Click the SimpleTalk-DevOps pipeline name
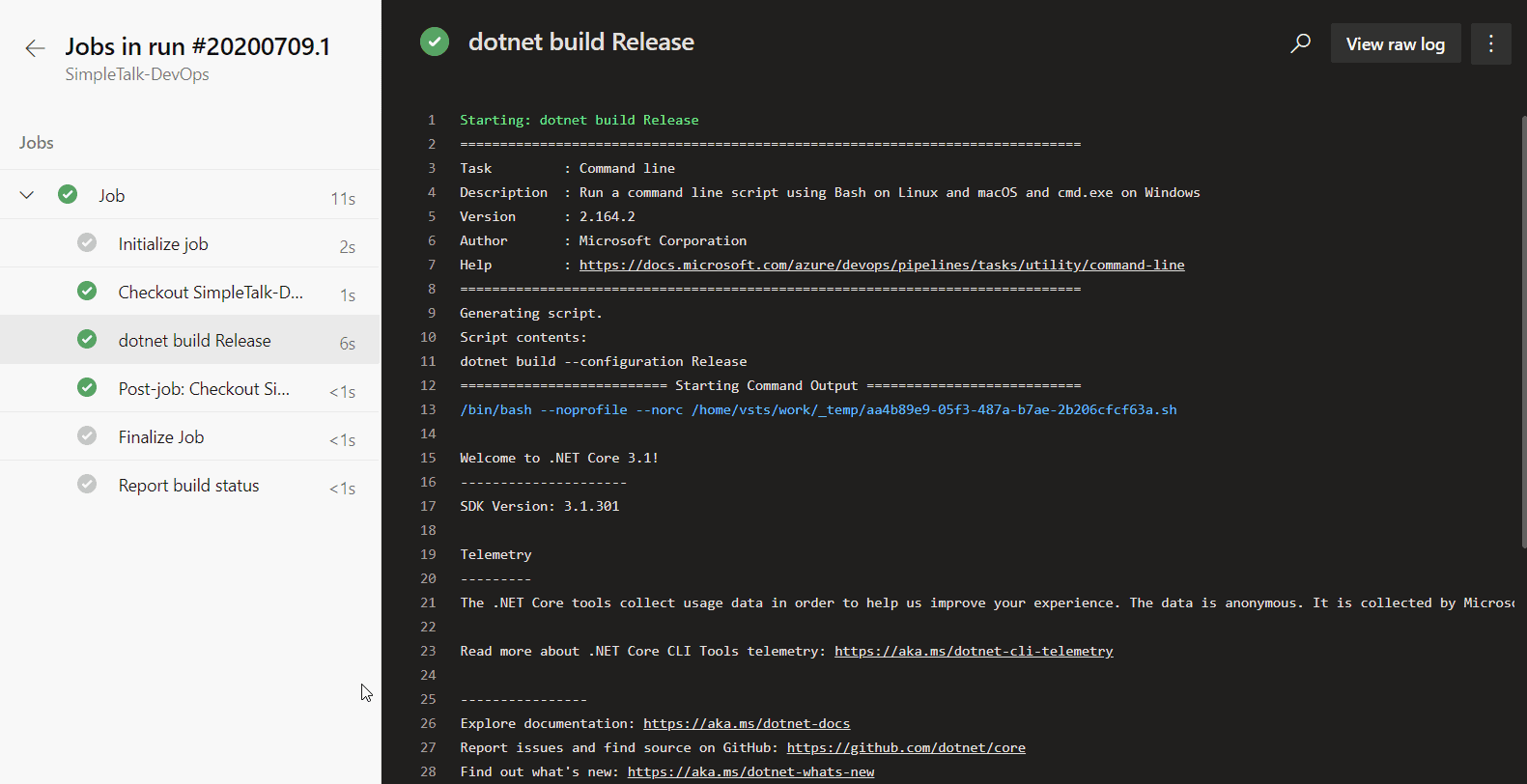 tap(137, 74)
